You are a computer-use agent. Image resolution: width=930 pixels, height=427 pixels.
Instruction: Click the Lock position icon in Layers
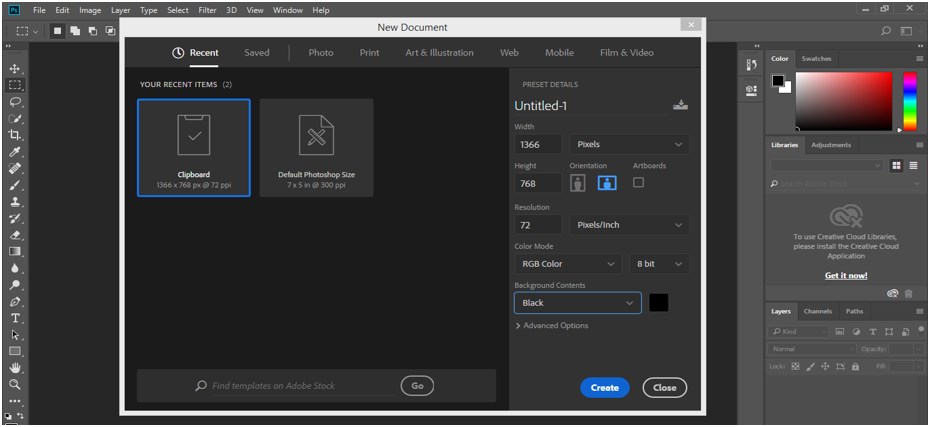[x=825, y=367]
